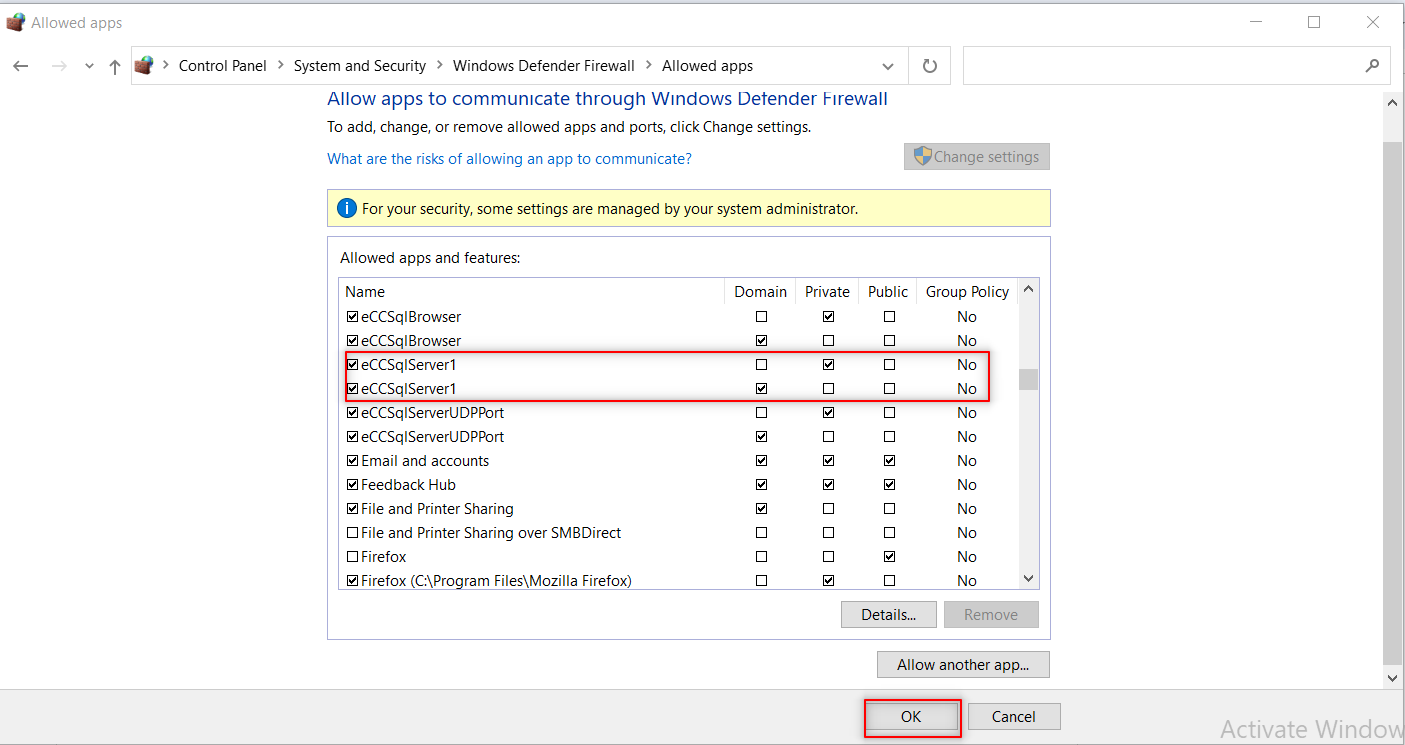Toggle Private for Firefox (C:\Program Files\Mozilla Firefox)
Screen dimensions: 1405x745
pos(828,581)
